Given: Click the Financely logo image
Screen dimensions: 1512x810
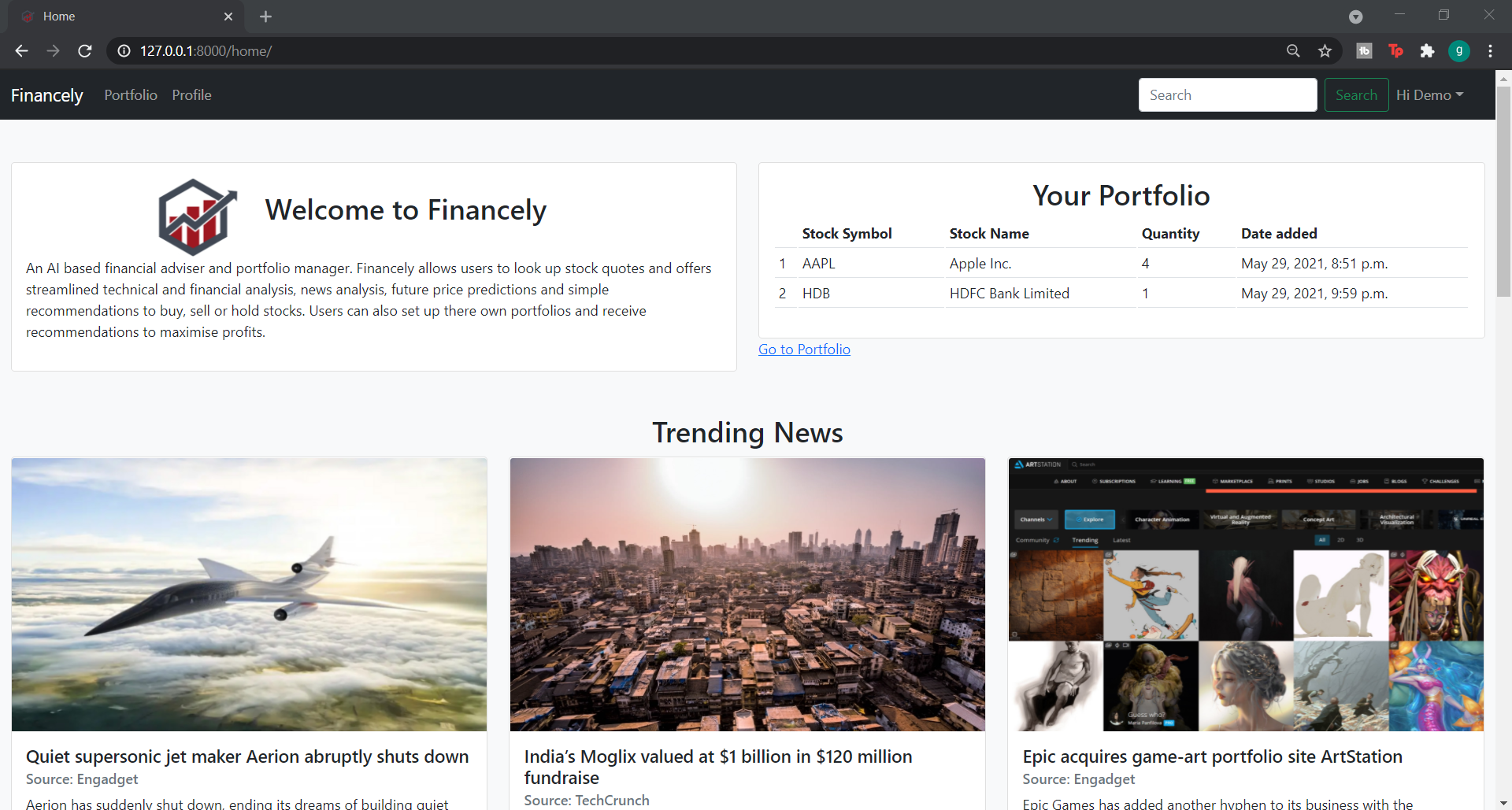Looking at the screenshot, I should [198, 216].
